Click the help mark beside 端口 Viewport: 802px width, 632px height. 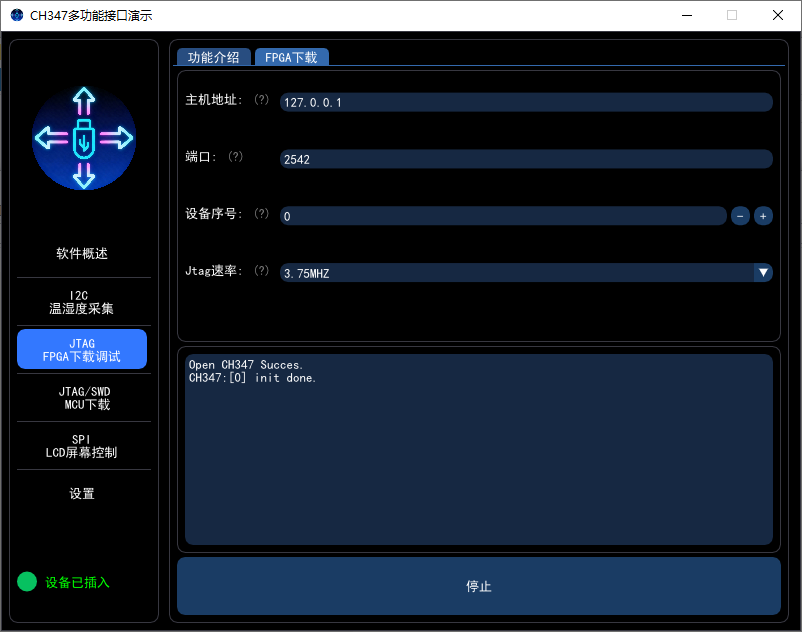point(235,156)
